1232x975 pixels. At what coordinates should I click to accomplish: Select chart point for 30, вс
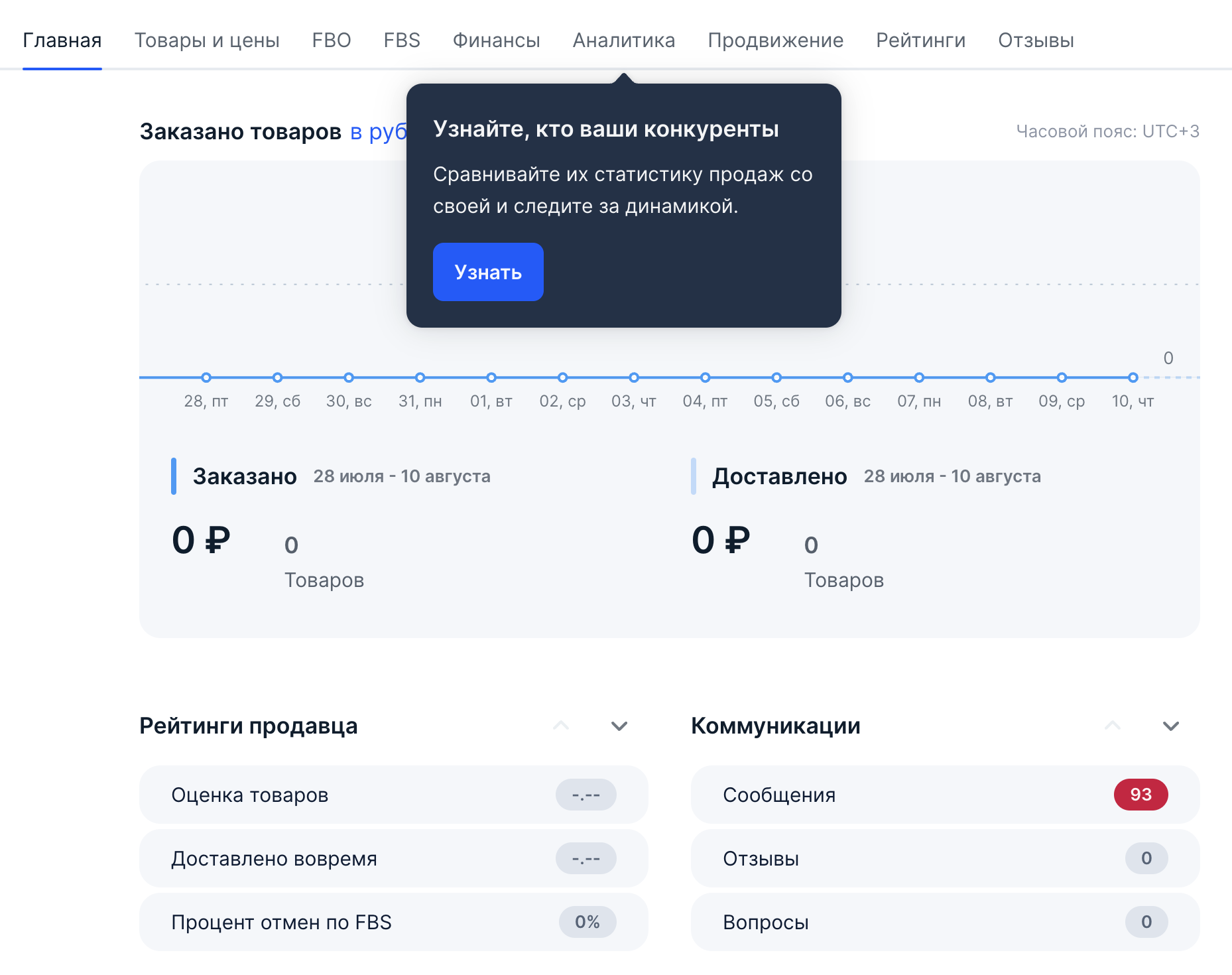pyautogui.click(x=349, y=377)
